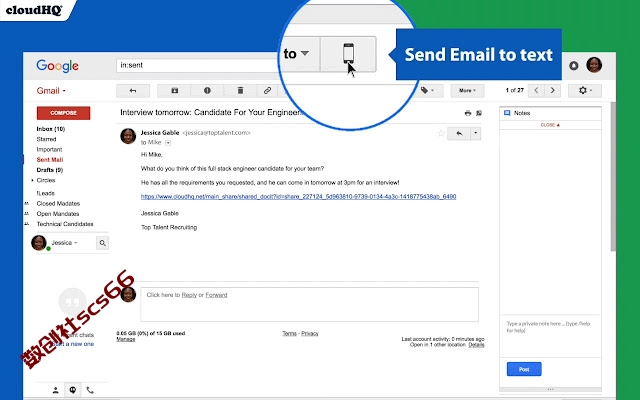Click the Google logo

click(x=57, y=66)
